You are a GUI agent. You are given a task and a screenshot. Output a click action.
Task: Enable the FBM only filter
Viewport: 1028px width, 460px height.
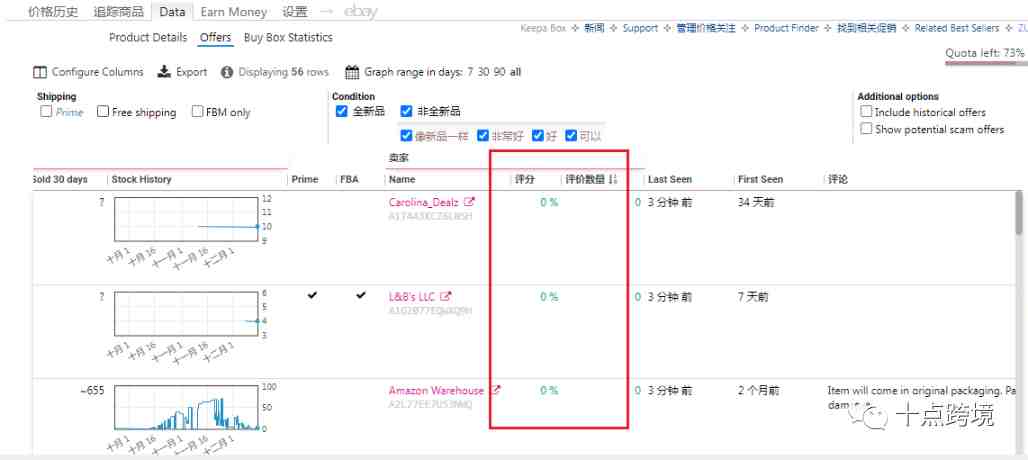tap(197, 111)
